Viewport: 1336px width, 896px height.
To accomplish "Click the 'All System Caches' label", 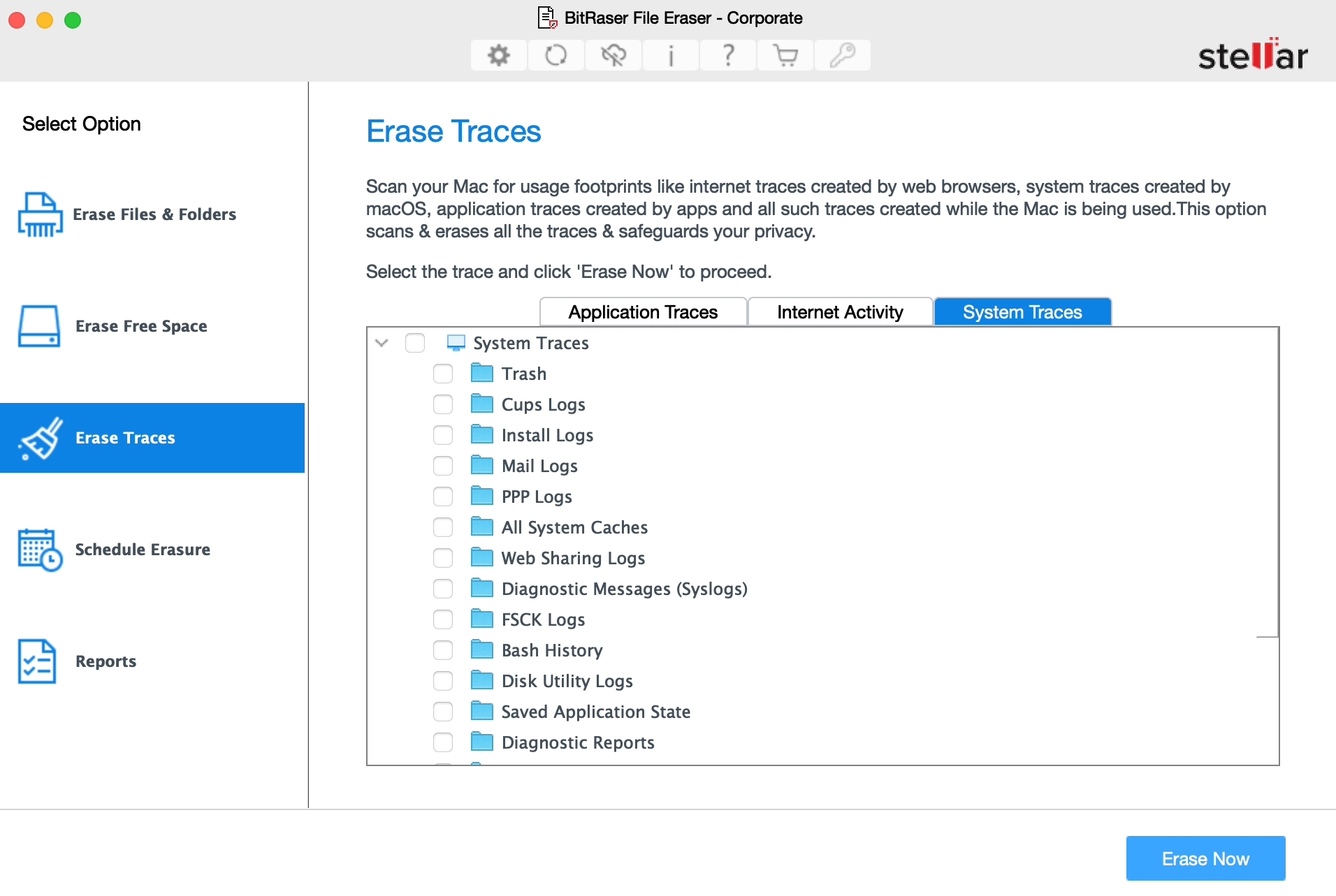I will point(574,527).
